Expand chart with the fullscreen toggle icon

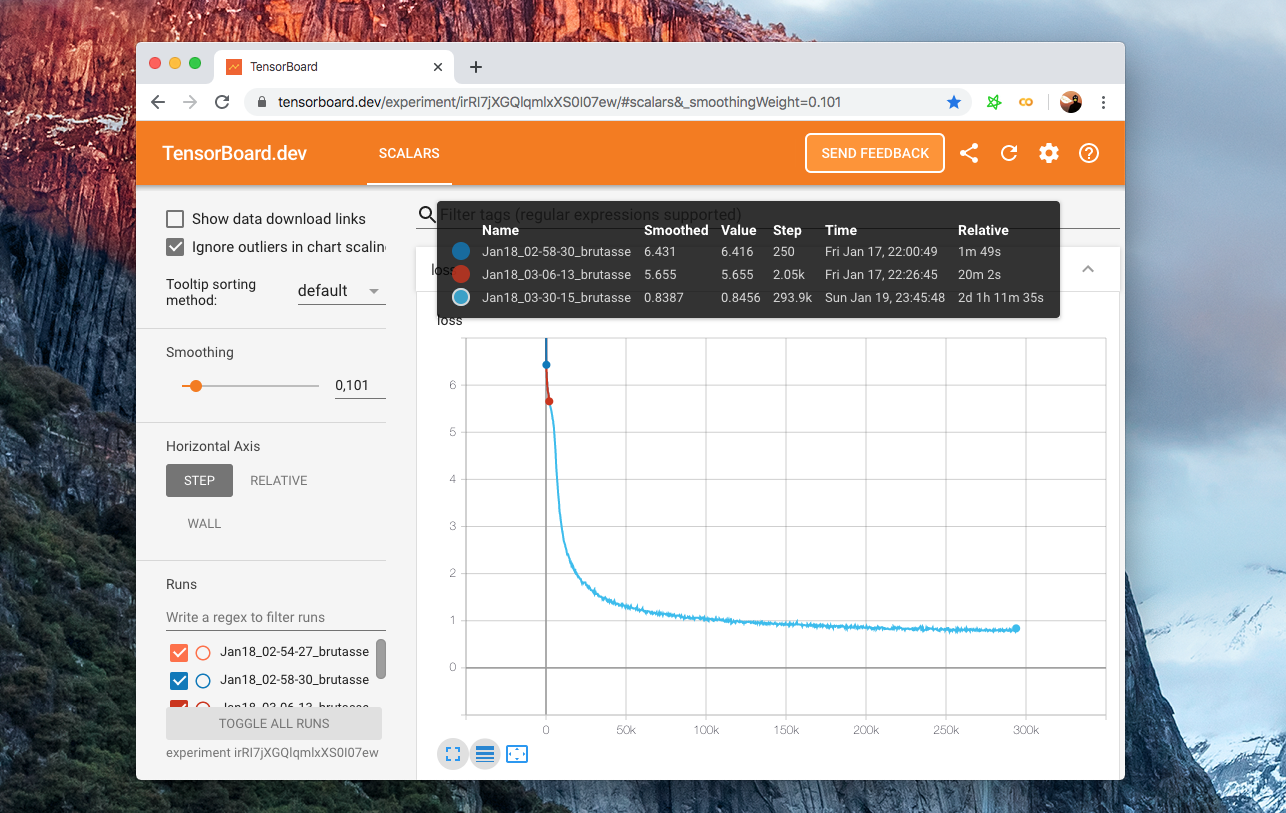[x=453, y=754]
